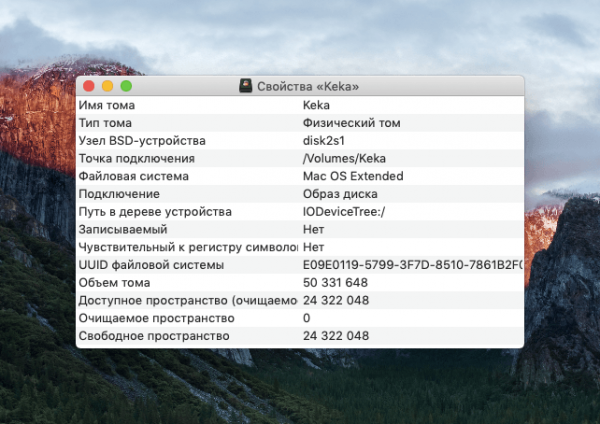Viewport: 600px width, 424px height.
Task: Click Нет in the Записываемый row
Action: point(313,229)
